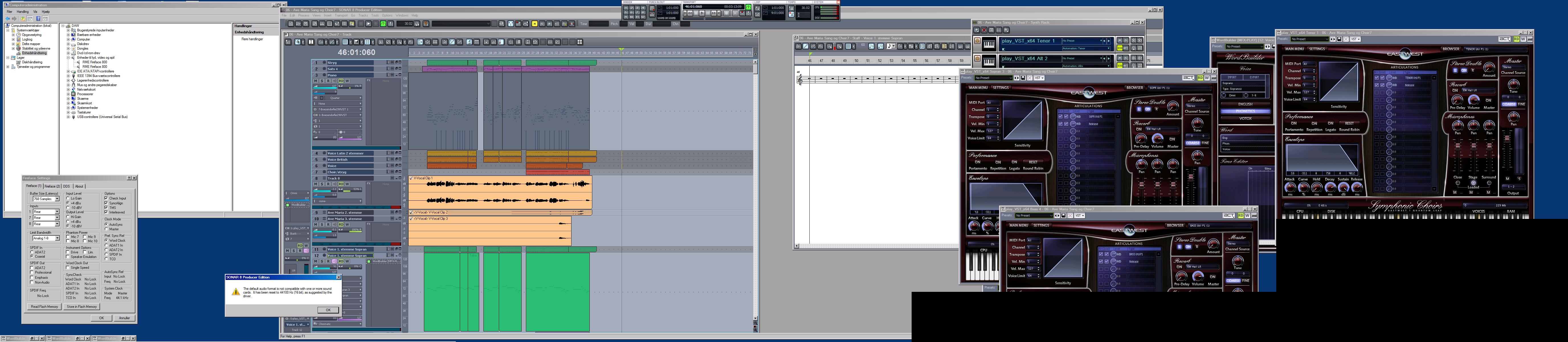Power toggle play_VST_x64 Tenor 1 synth

click(977, 41)
